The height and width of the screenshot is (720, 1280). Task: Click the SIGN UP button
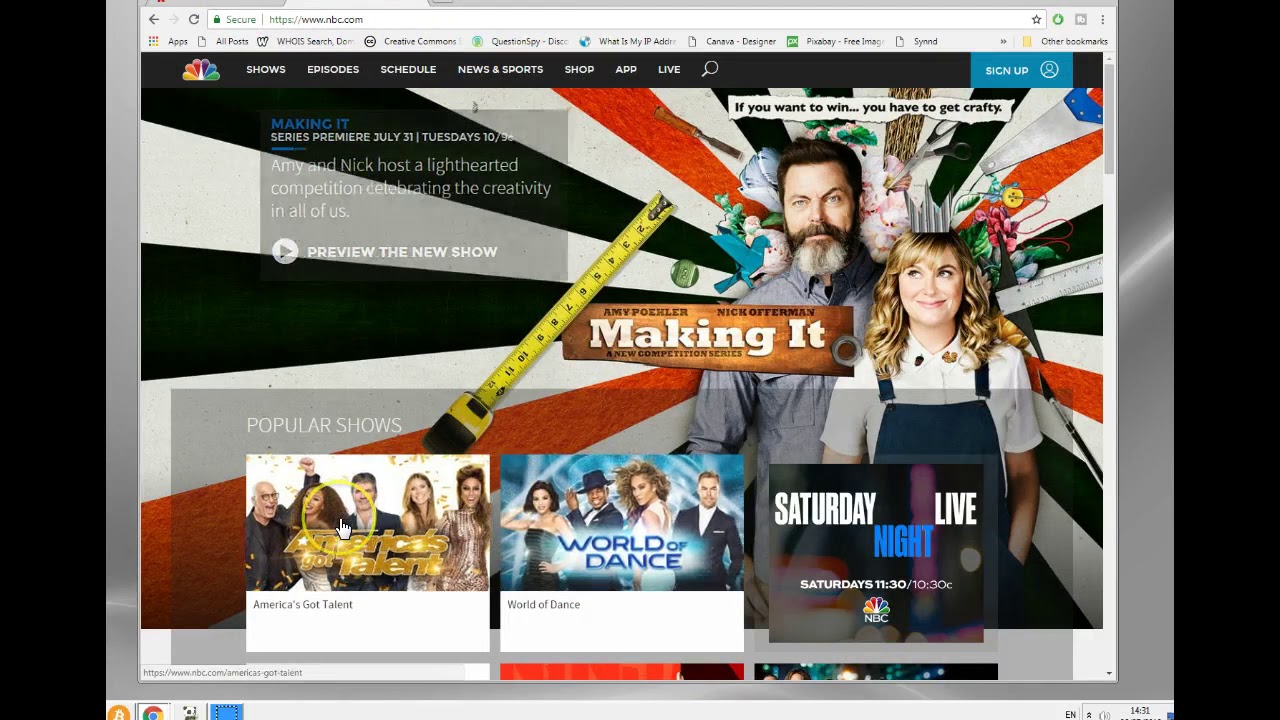tap(1021, 70)
